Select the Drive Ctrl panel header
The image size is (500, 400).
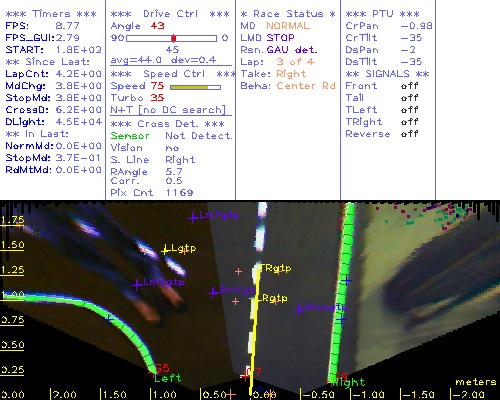(170, 14)
